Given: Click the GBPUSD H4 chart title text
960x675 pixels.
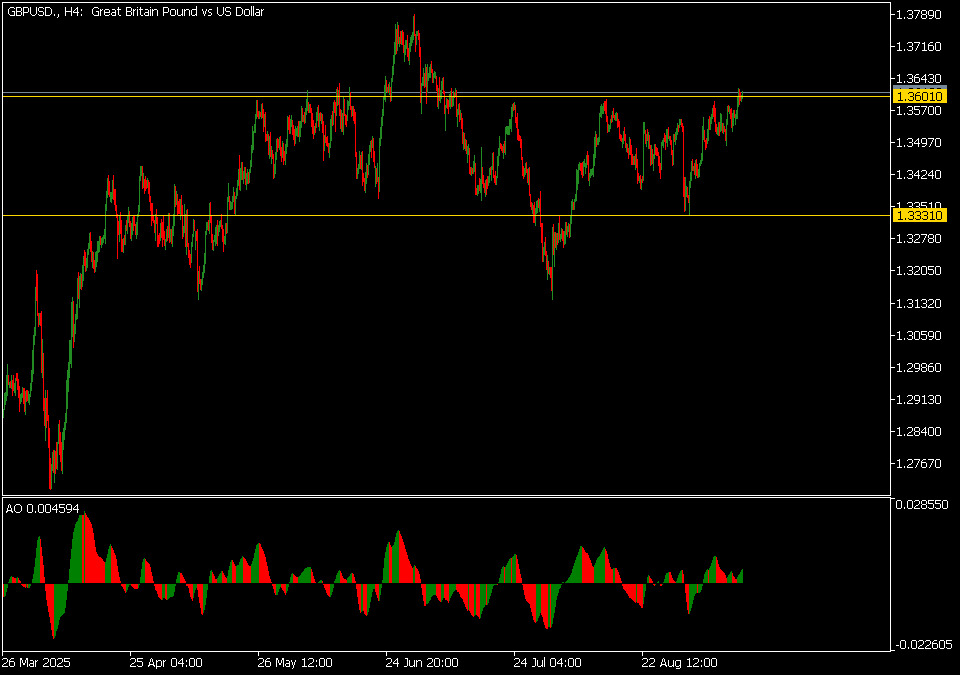Looking at the screenshot, I should 135,12.
